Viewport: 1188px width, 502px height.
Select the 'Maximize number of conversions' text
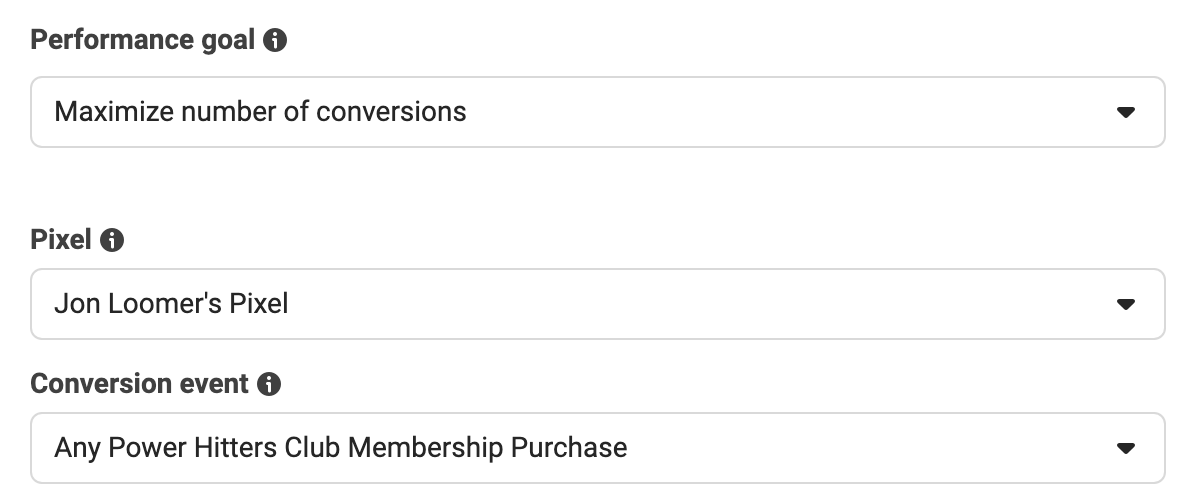260,112
